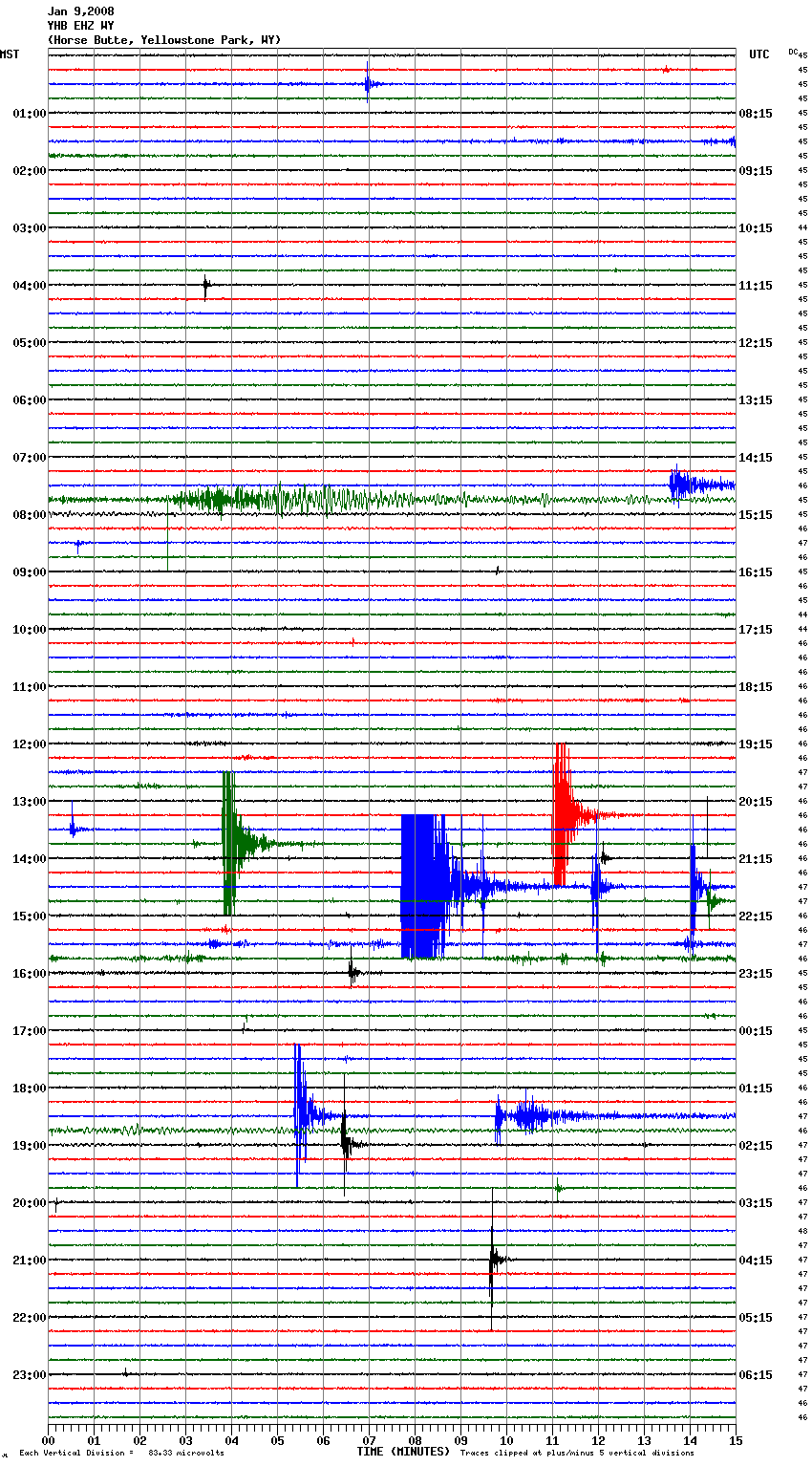Viewport: 812px width, 1466px height.
Task: Click the '01:00' MST time label
Action: pos(30,113)
